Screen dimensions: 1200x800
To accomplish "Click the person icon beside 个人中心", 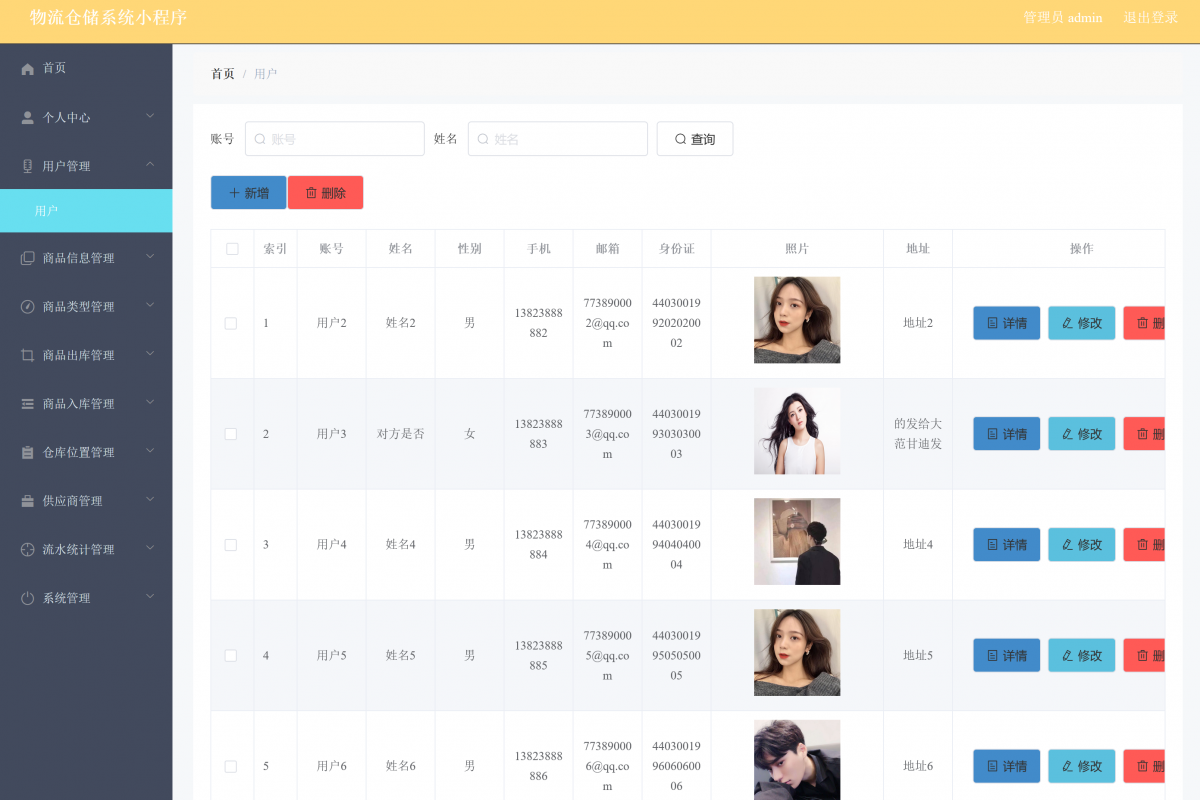I will (27, 118).
